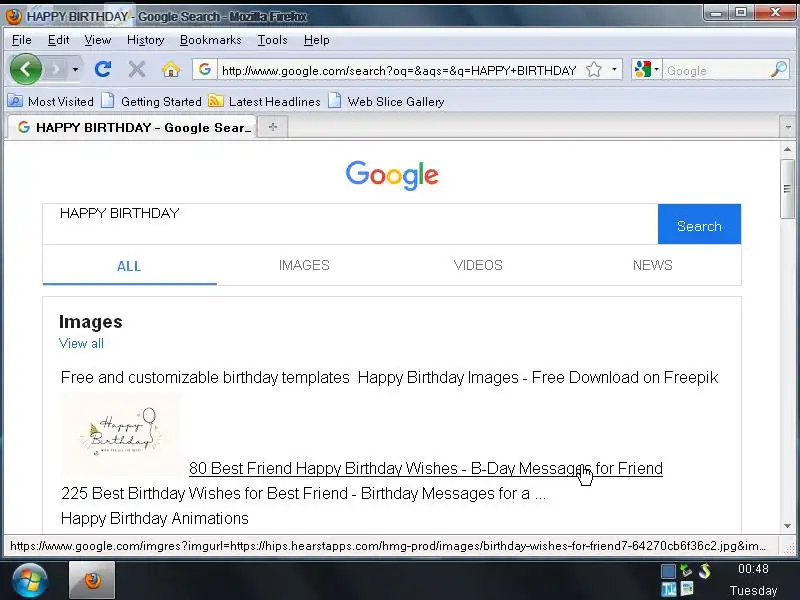Open Free and customizable birthday templates result
Image resolution: width=800 pixels, height=600 pixels.
pos(205,378)
